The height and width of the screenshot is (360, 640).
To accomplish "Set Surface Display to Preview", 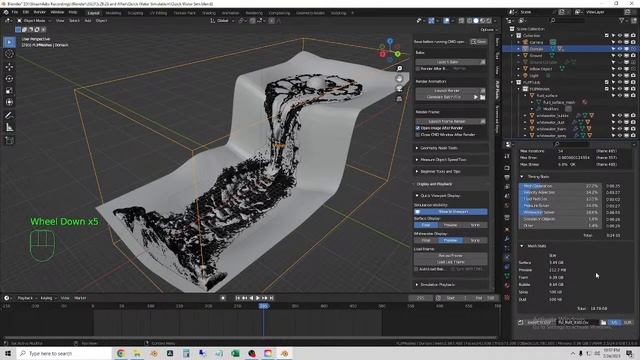I will 450,225.
